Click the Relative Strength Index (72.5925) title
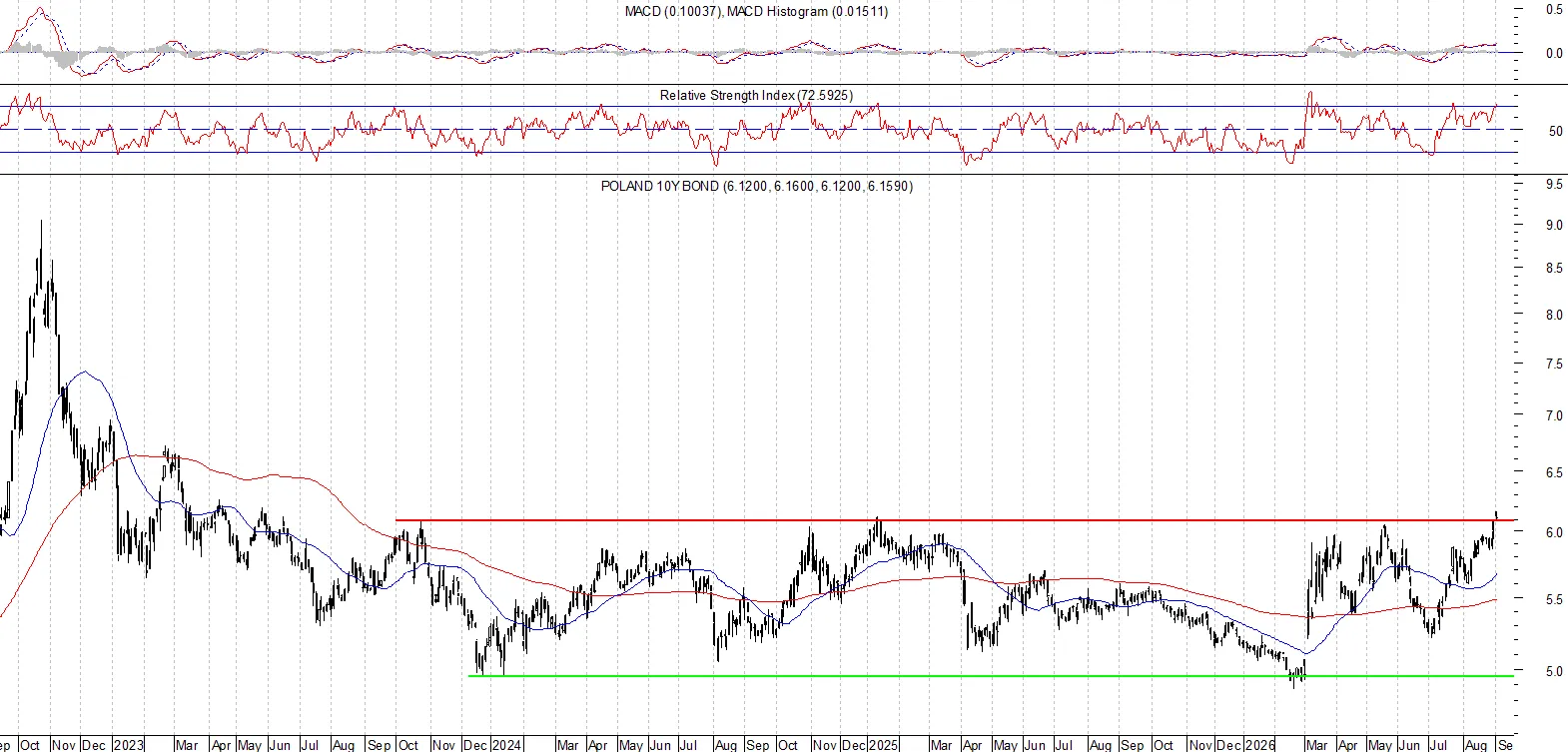The image size is (1568, 752). 756,95
